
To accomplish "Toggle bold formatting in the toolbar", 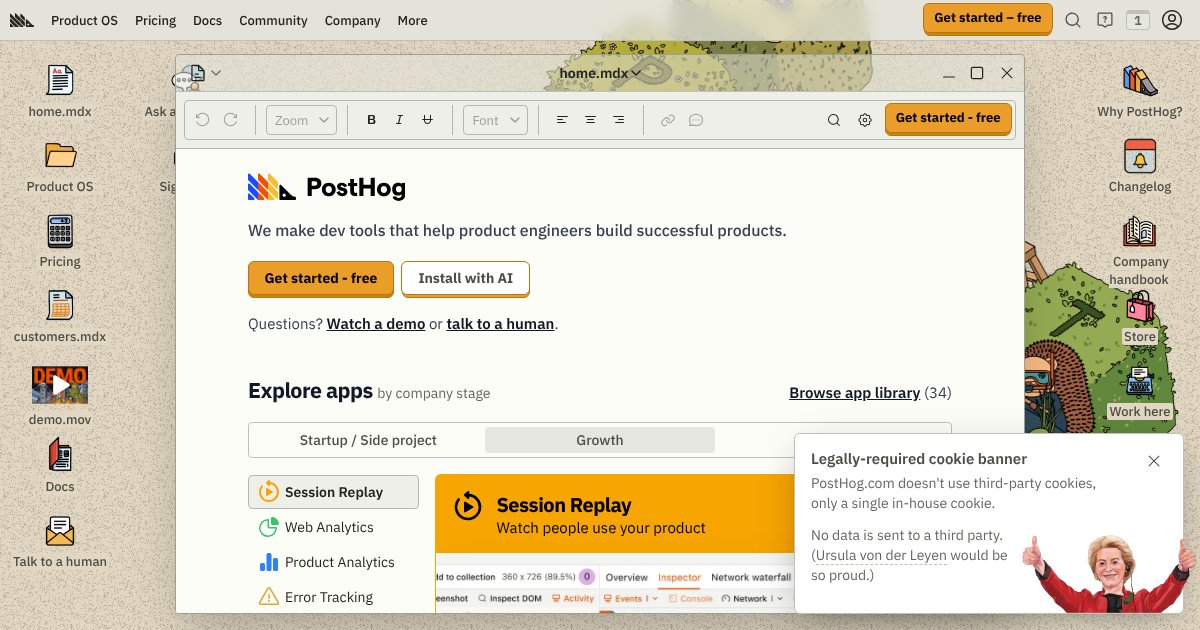I will pyautogui.click(x=371, y=120).
